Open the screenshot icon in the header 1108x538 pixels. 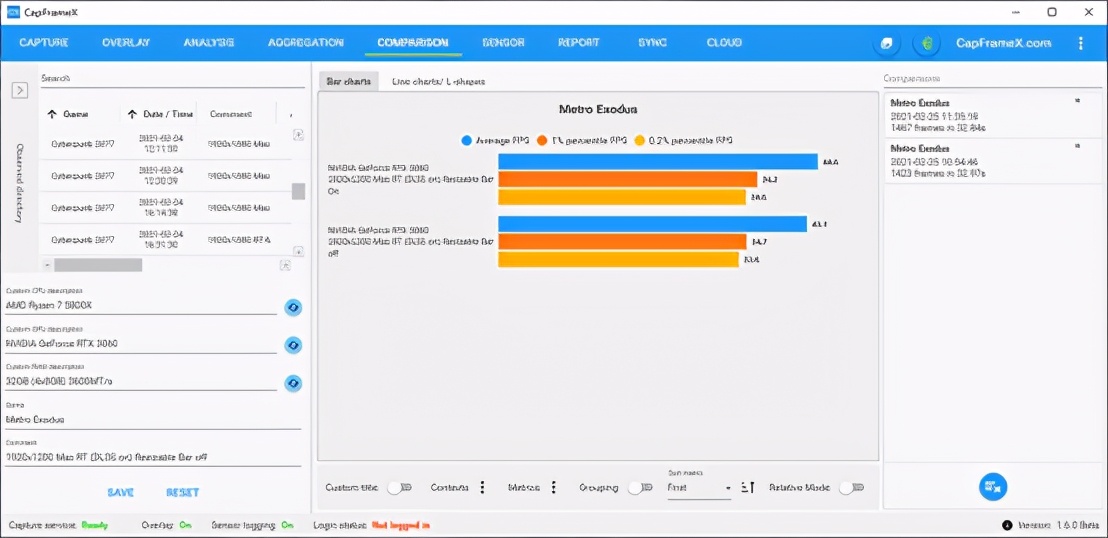[x=887, y=43]
